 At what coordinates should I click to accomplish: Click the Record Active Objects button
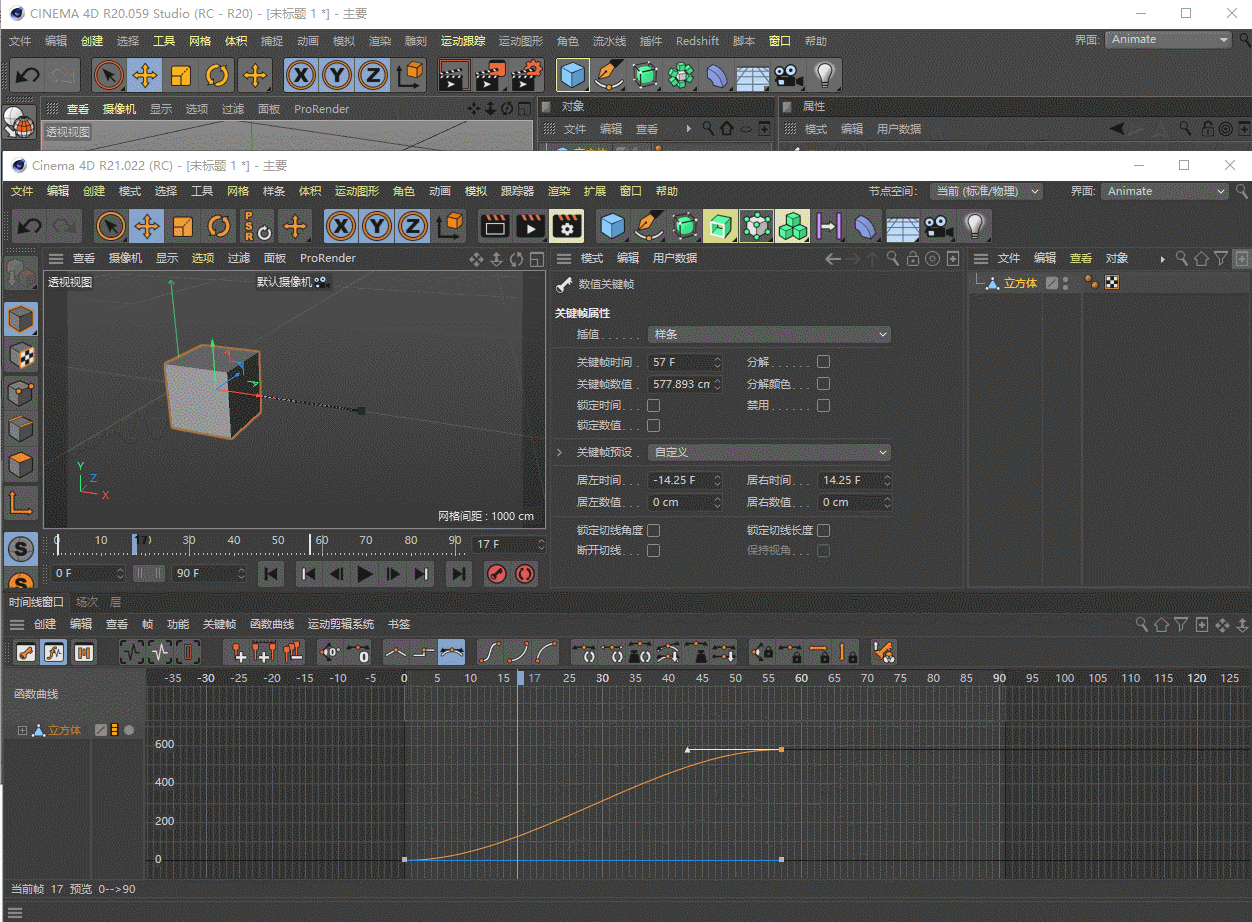496,573
